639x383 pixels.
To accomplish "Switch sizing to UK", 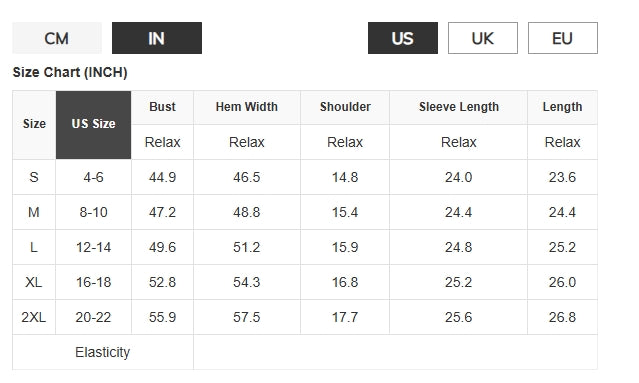I will [483, 38].
